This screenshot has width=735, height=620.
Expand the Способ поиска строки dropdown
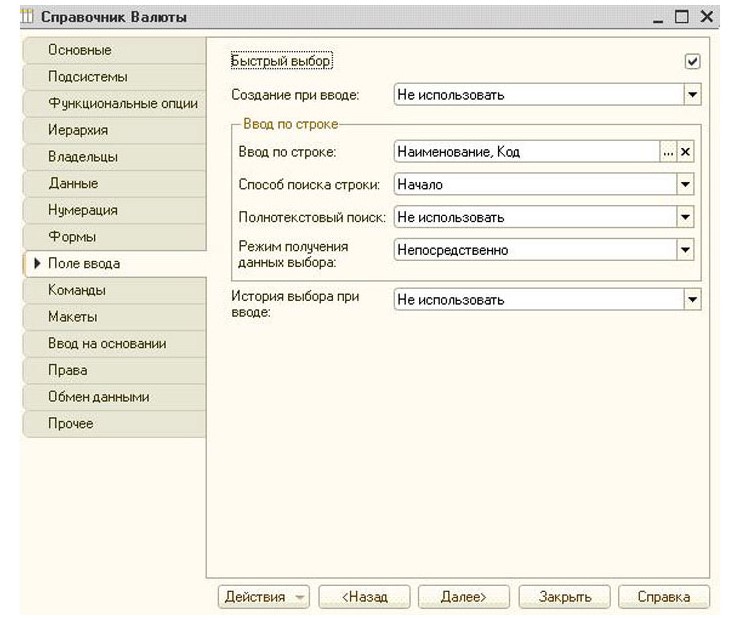click(685, 185)
